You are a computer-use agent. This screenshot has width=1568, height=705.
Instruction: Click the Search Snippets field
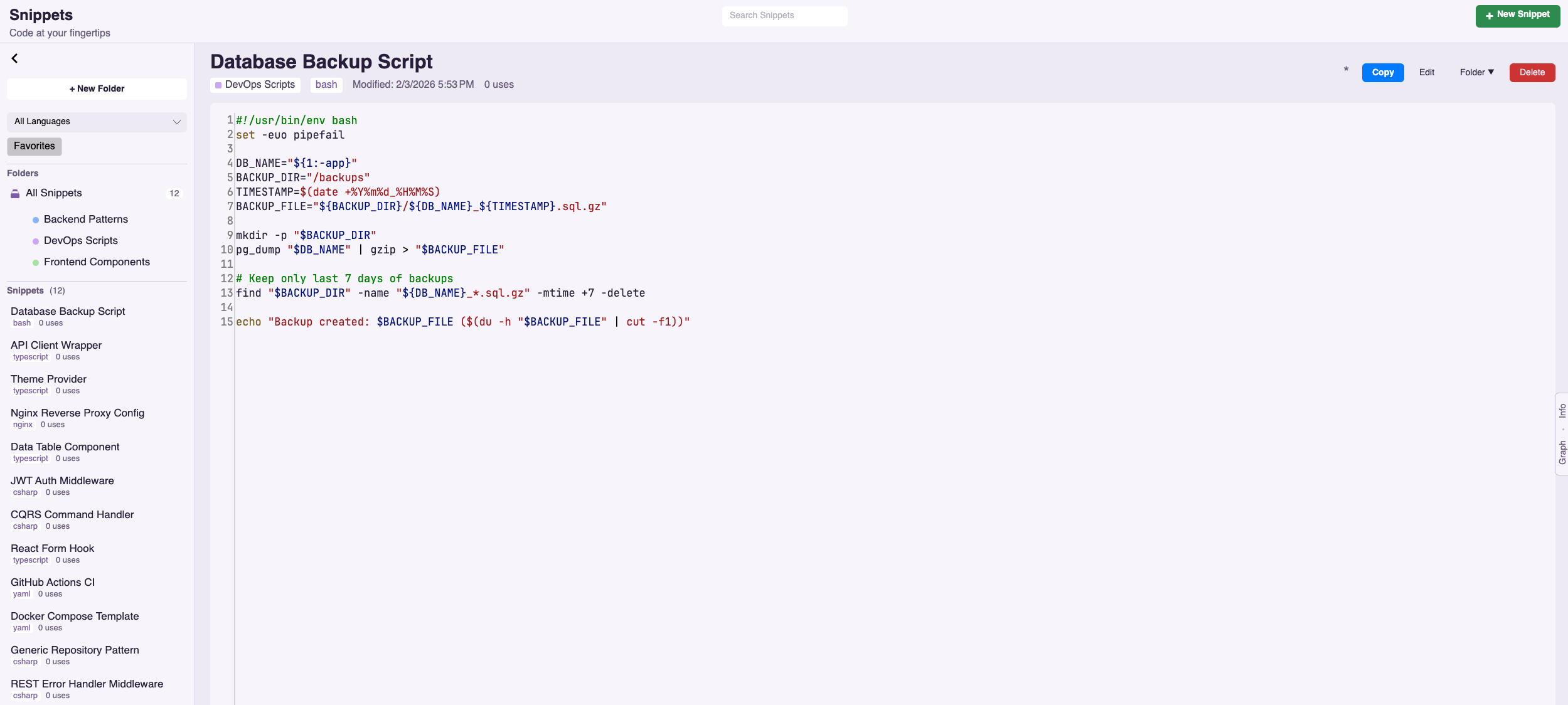tap(784, 16)
